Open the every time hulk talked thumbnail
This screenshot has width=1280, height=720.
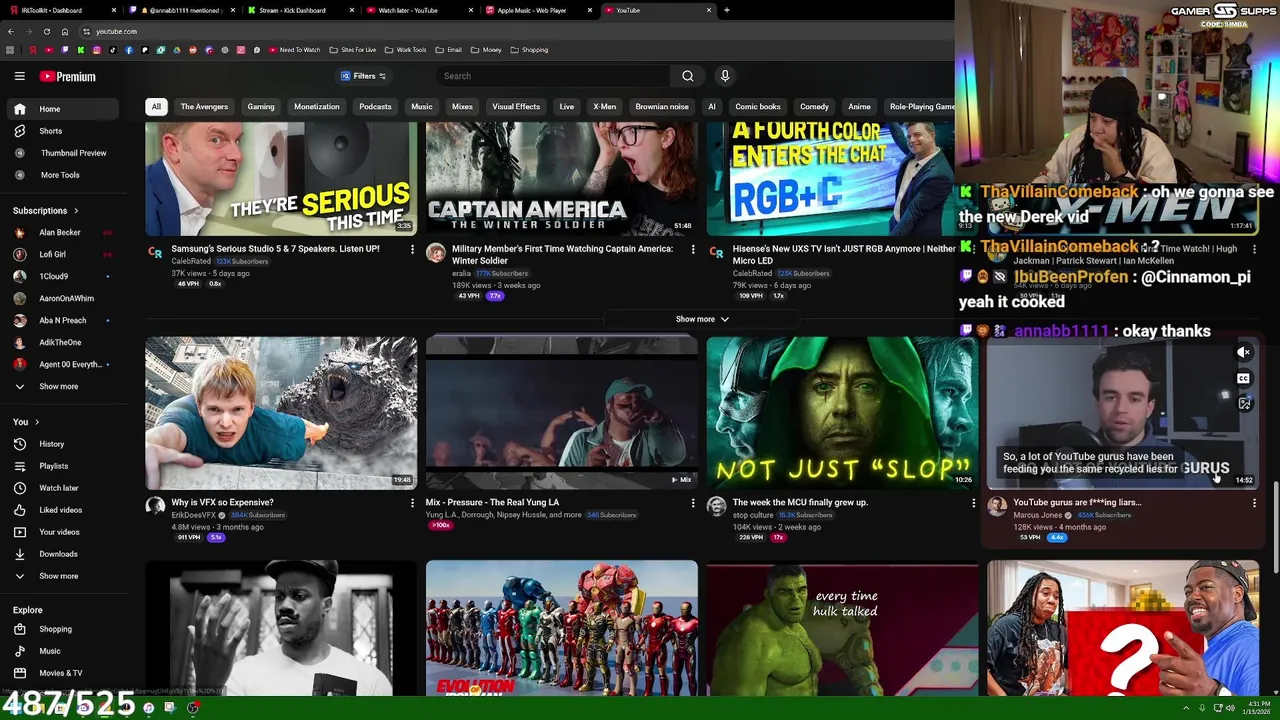tap(842, 627)
